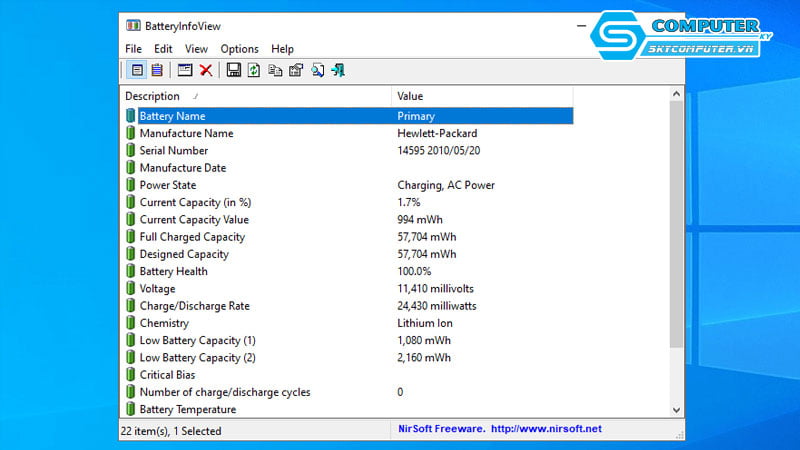The height and width of the screenshot is (450, 800).
Task: Open the View menu
Action: 196,49
